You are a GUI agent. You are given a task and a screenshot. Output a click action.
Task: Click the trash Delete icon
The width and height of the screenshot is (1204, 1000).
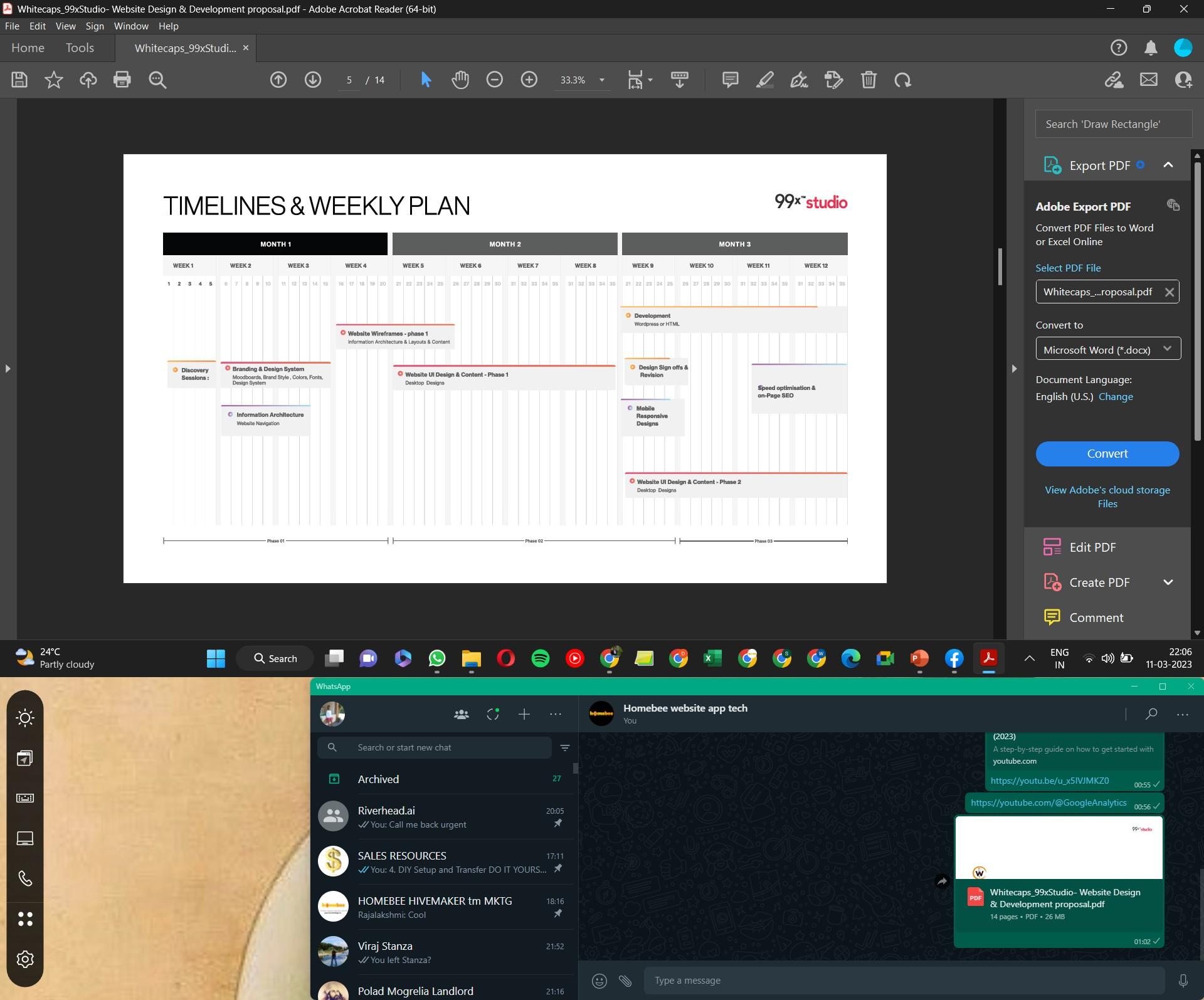click(869, 80)
